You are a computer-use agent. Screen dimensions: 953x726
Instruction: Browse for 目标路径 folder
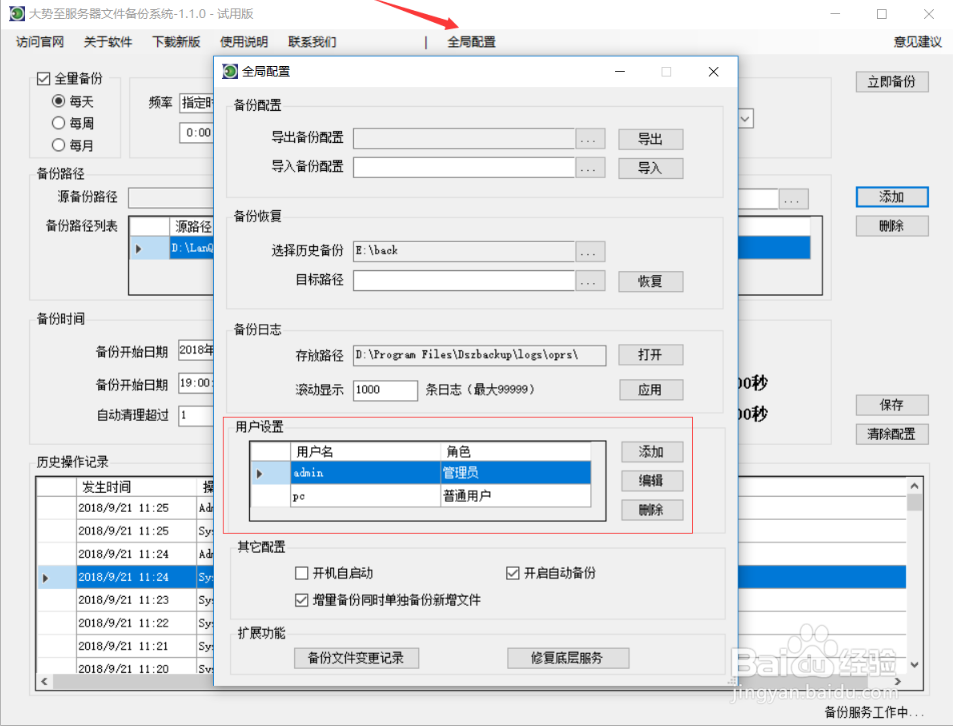click(x=590, y=281)
